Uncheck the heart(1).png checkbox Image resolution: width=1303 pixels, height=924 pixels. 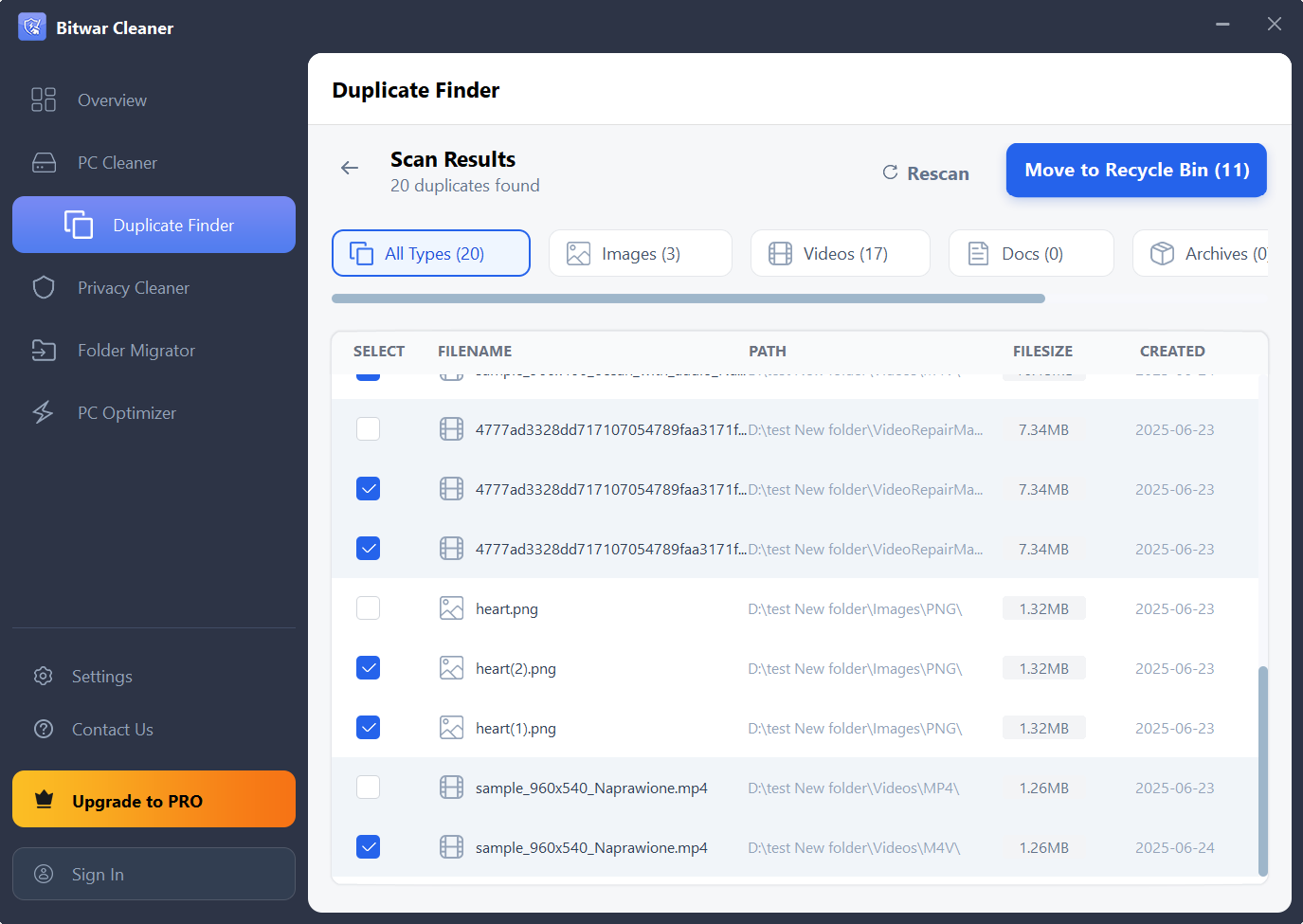pyautogui.click(x=369, y=728)
